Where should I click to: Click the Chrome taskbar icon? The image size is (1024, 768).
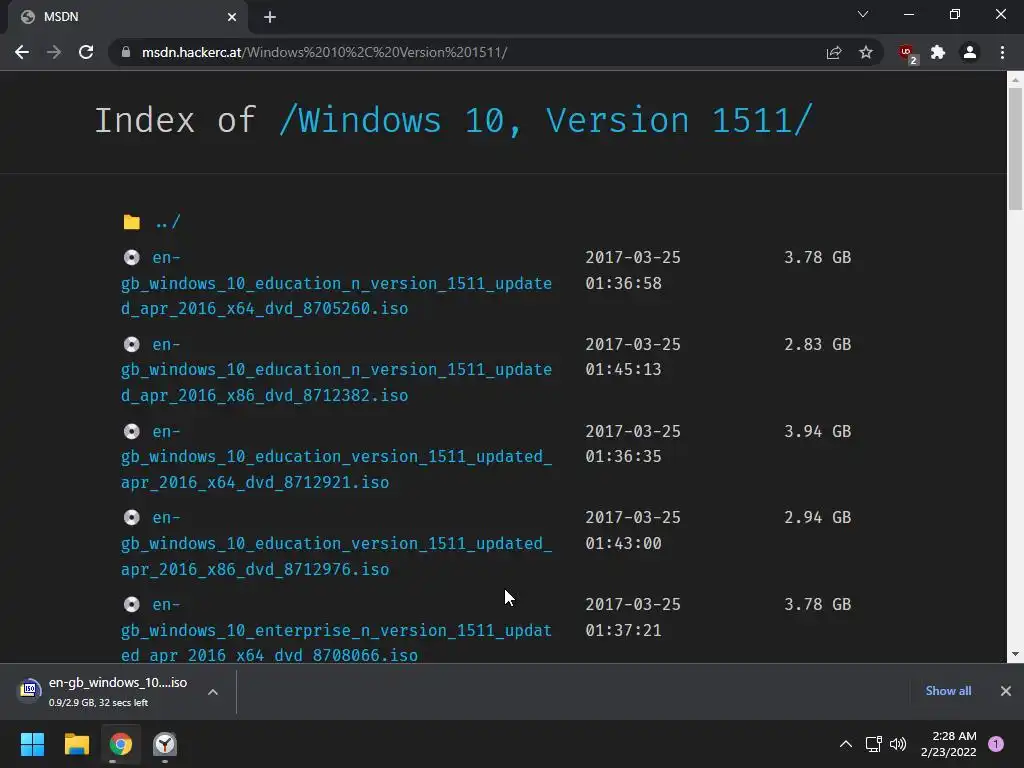tap(121, 744)
